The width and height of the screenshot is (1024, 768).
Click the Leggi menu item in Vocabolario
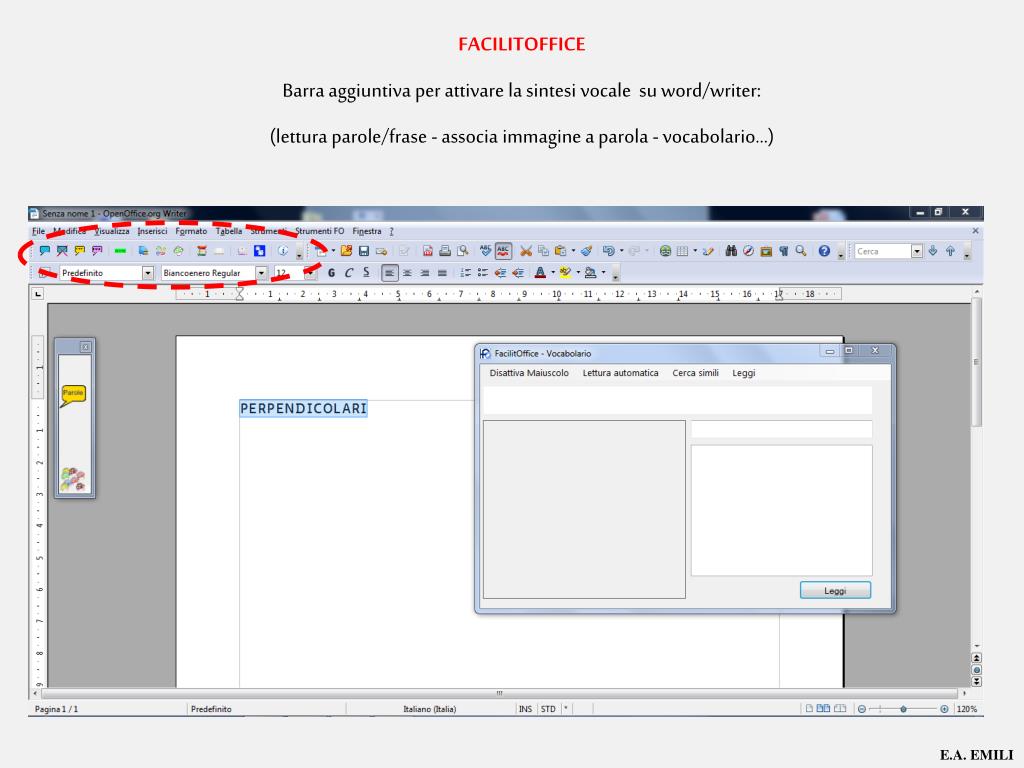coord(744,373)
